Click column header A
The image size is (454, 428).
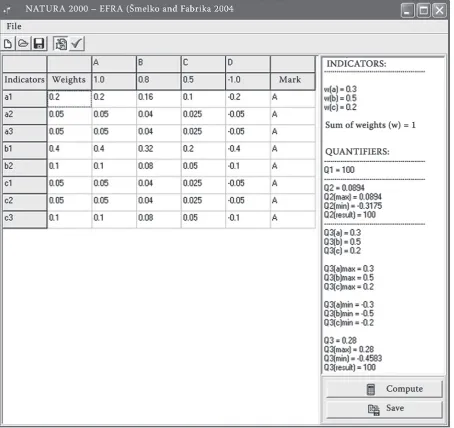click(x=114, y=64)
